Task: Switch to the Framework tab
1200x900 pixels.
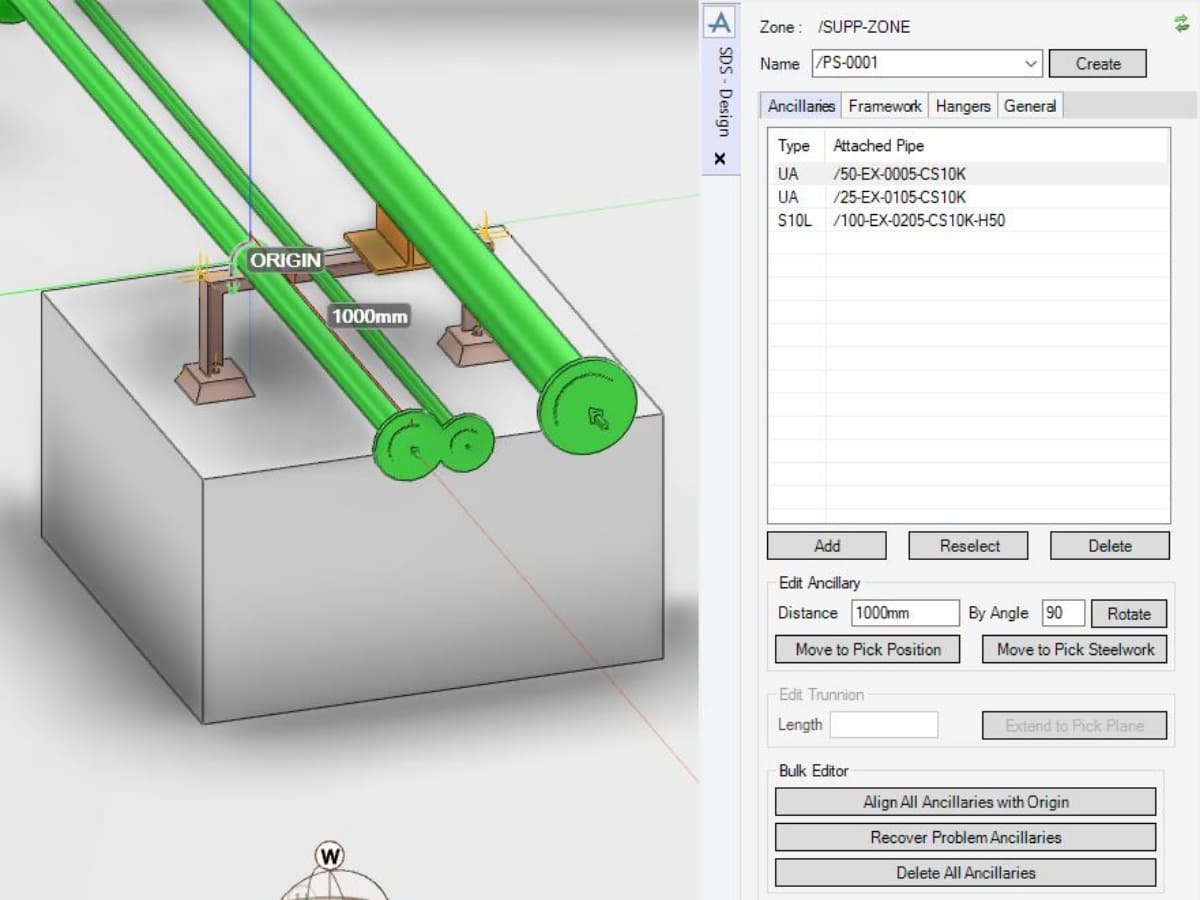Action: tap(884, 106)
